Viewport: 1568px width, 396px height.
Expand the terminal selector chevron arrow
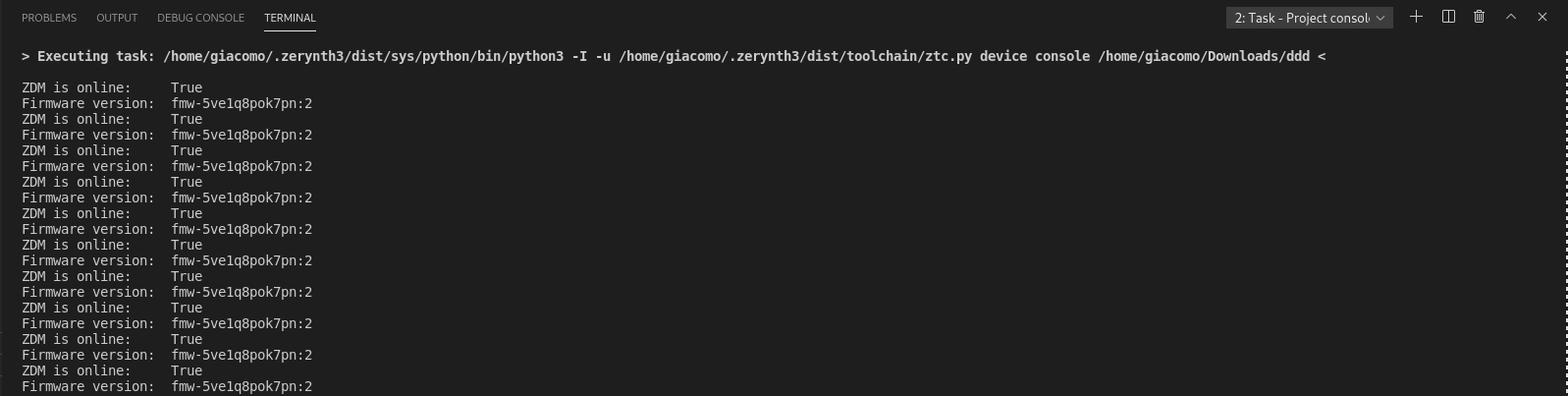point(1380,18)
